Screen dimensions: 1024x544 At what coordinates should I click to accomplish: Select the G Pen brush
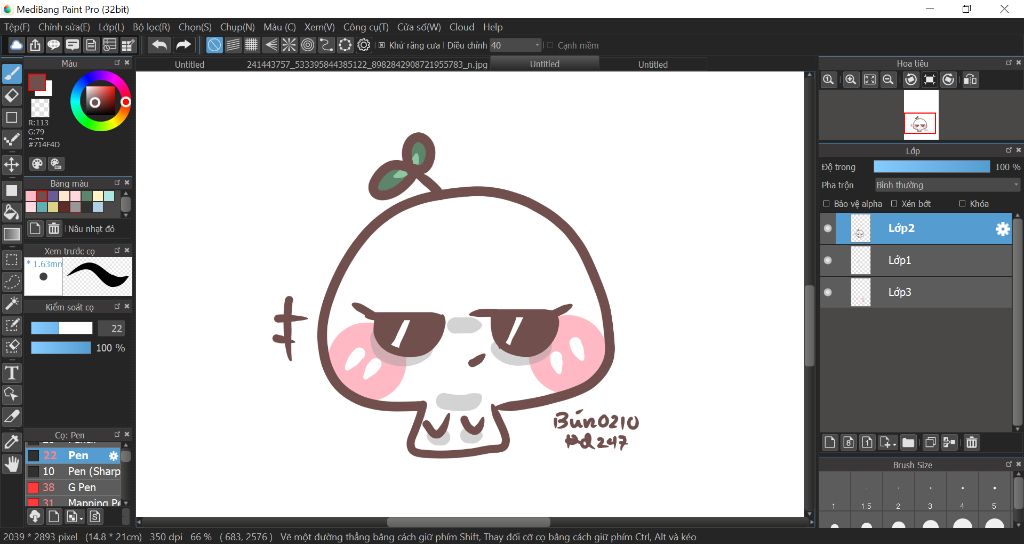[x=74, y=487]
